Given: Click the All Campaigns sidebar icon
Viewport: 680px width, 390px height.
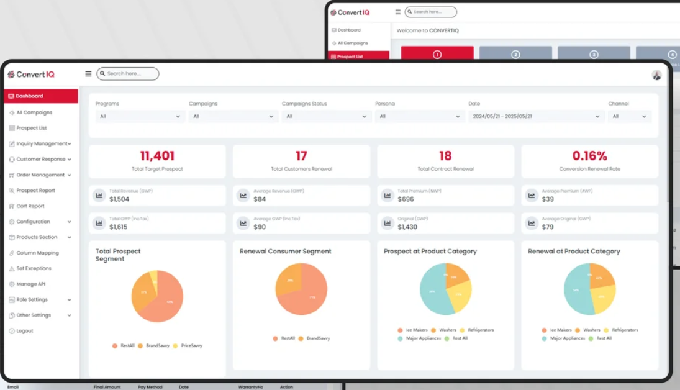Looking at the screenshot, I should coord(12,112).
